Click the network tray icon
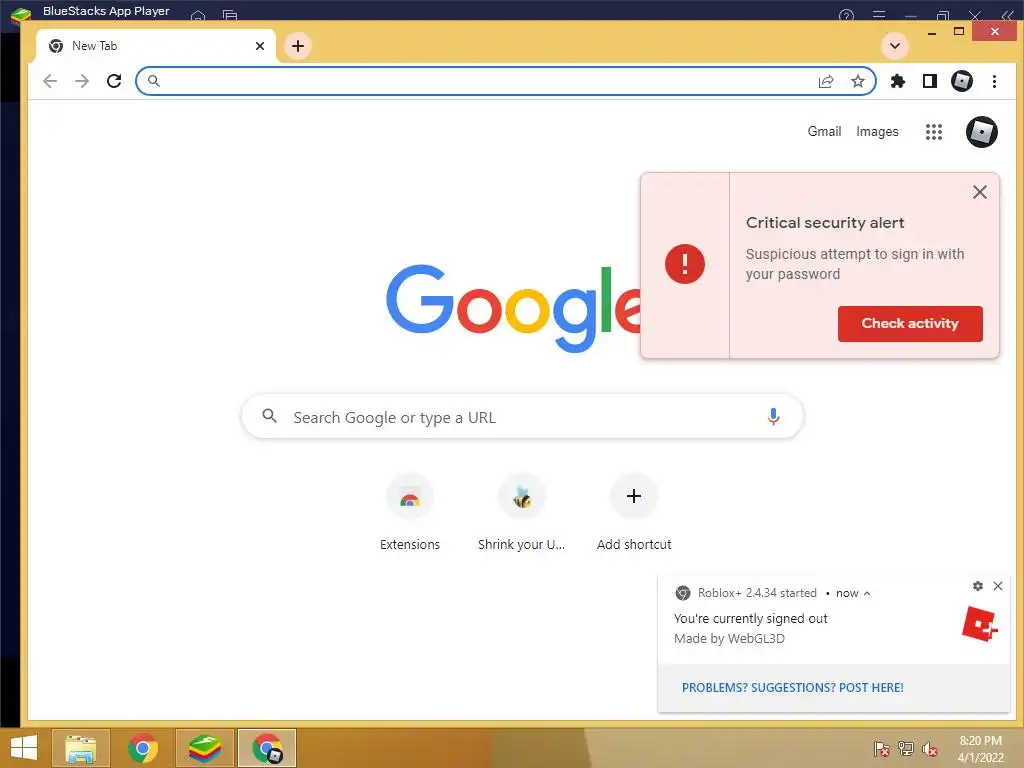Viewport: 1024px width, 768px height. [x=906, y=748]
